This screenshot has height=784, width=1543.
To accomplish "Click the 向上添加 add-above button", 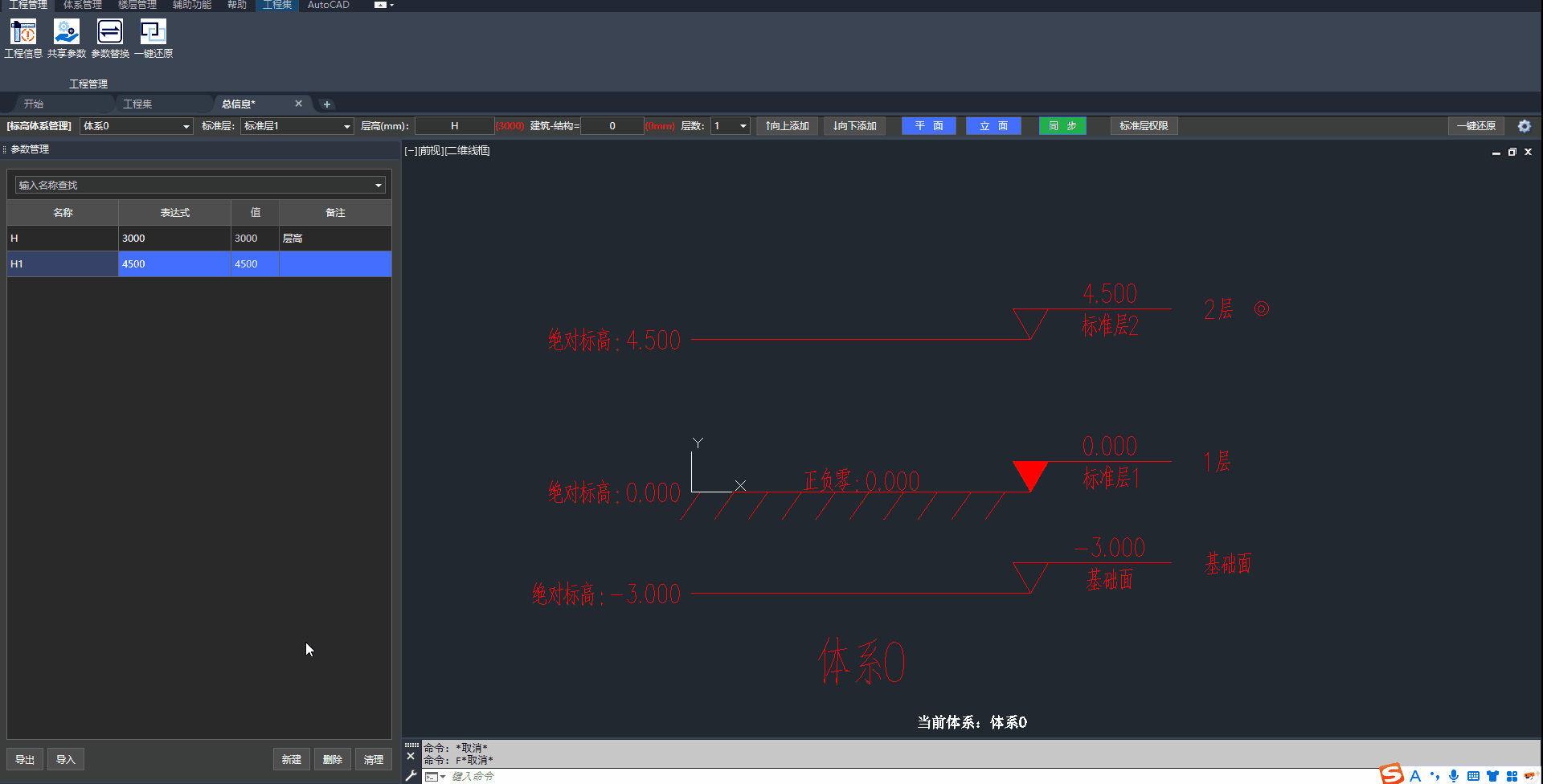I will [787, 126].
